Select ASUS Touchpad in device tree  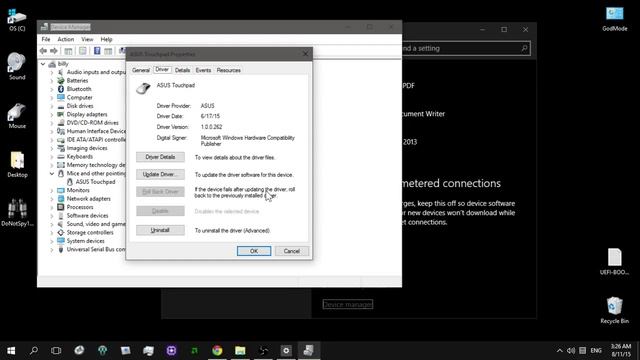pos(95,182)
